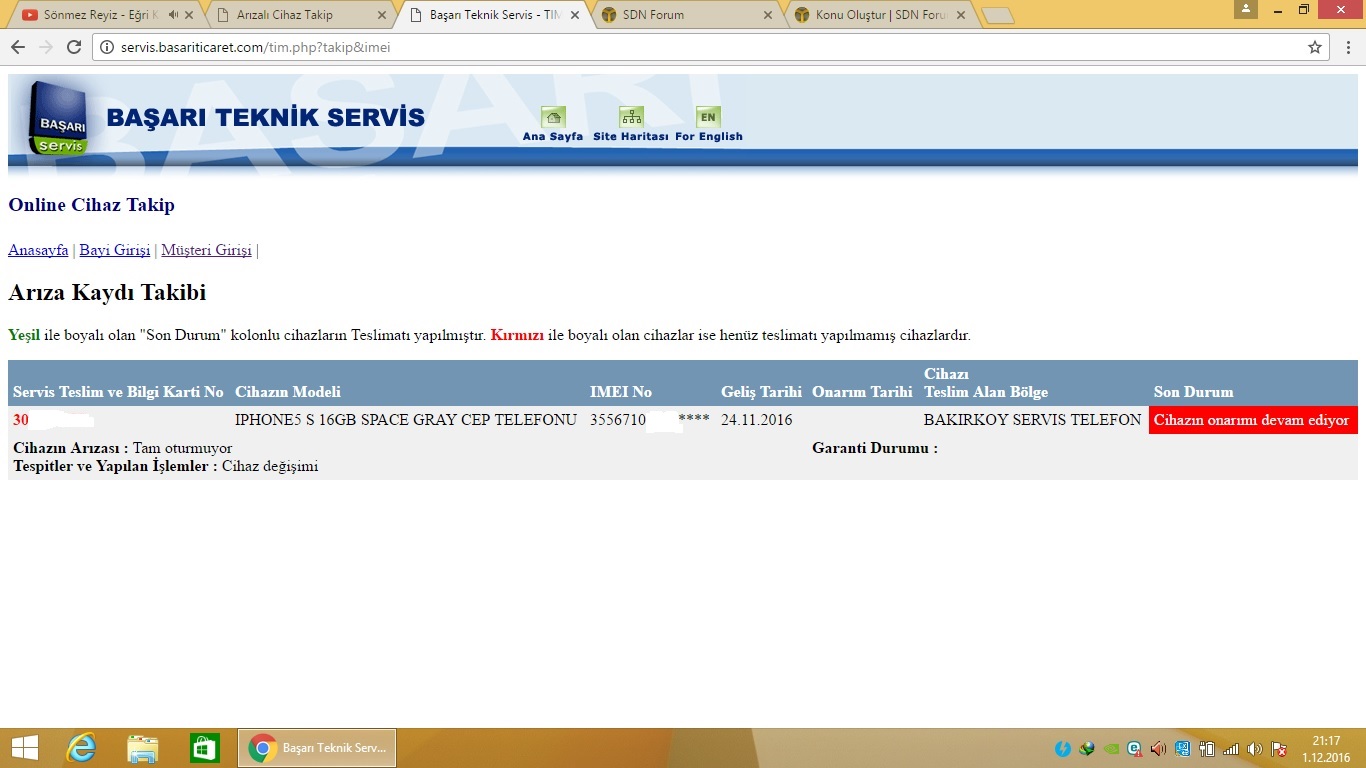The height and width of the screenshot is (768, 1366).
Task: Click the red speaker audio manager tray icon
Action: pos(1159,748)
